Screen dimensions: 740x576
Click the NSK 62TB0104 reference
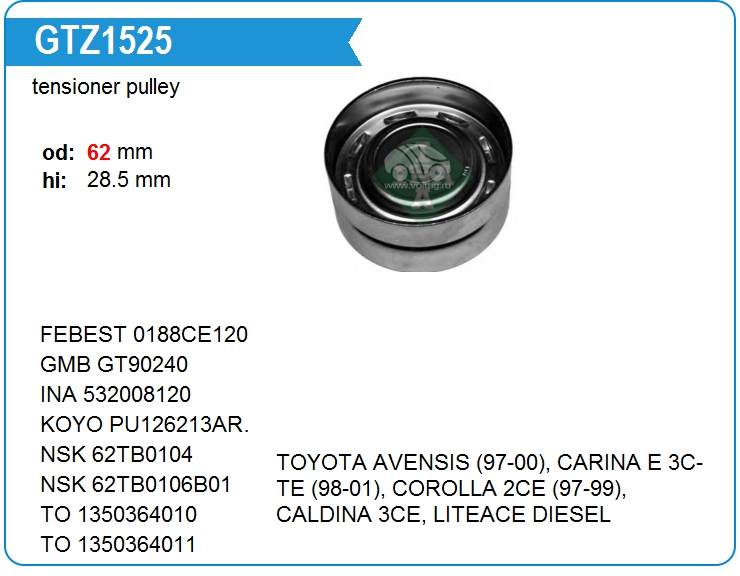[x=117, y=454]
